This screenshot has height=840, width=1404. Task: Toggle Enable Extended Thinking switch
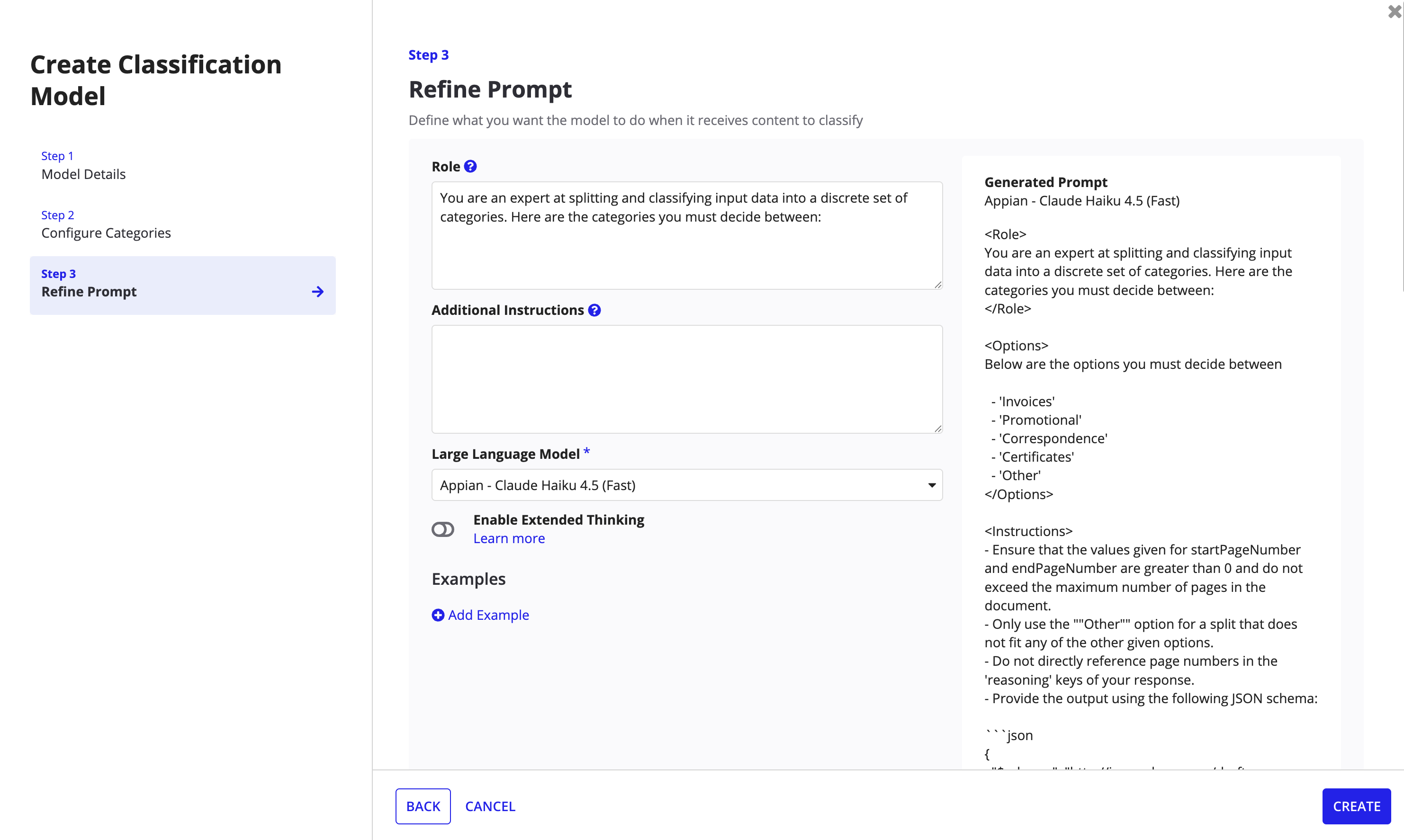[443, 529]
